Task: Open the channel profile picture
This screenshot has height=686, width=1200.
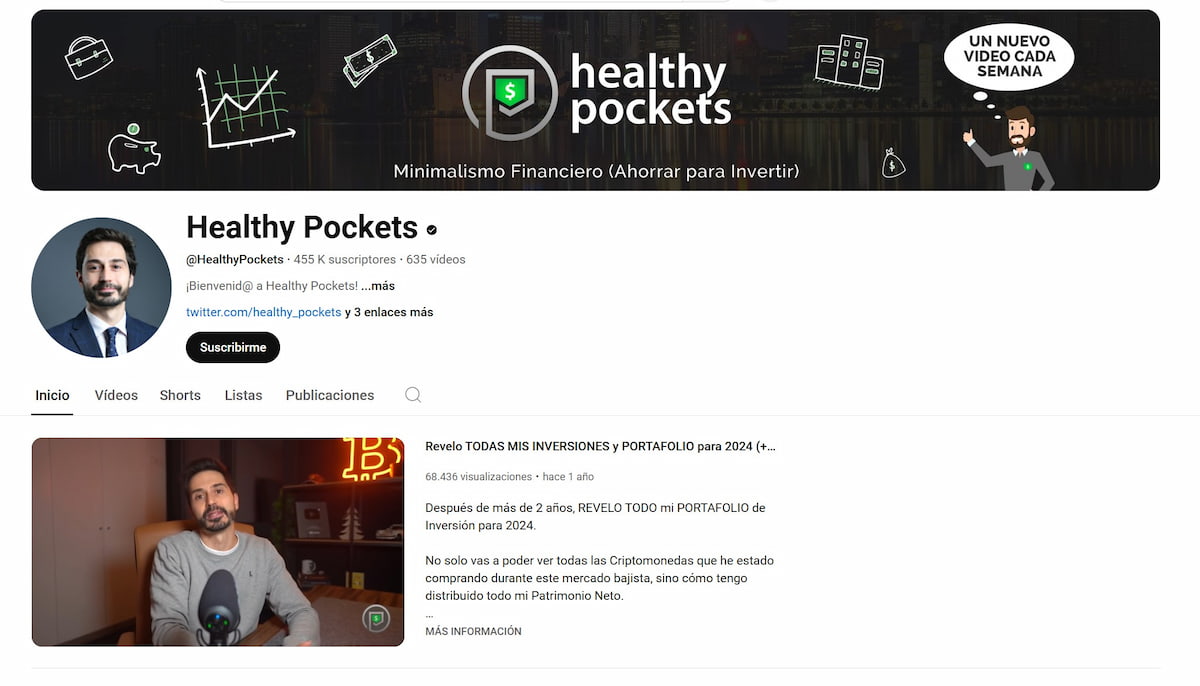Action: click(x=101, y=287)
